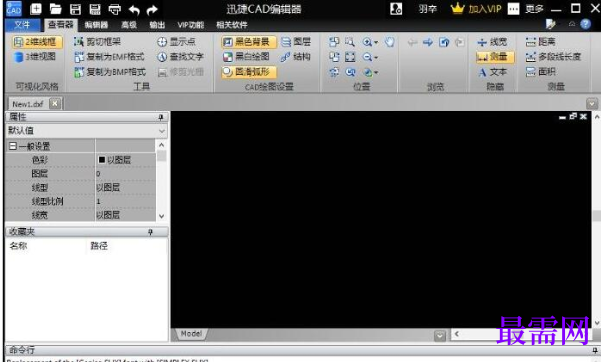The width and height of the screenshot is (608, 362).
Task: Activate the hand pan tool
Action: 390,41
